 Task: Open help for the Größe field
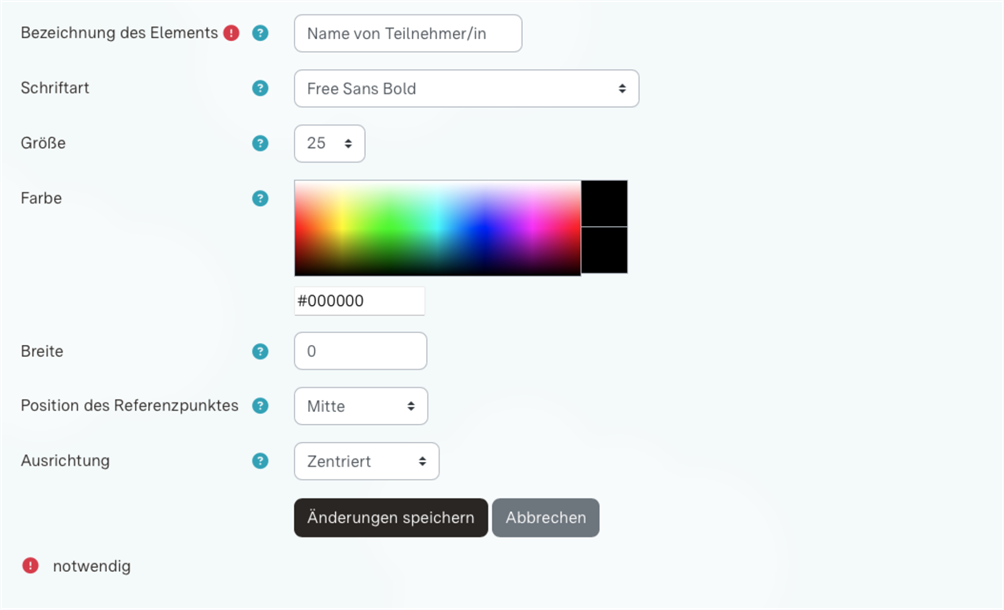260,143
